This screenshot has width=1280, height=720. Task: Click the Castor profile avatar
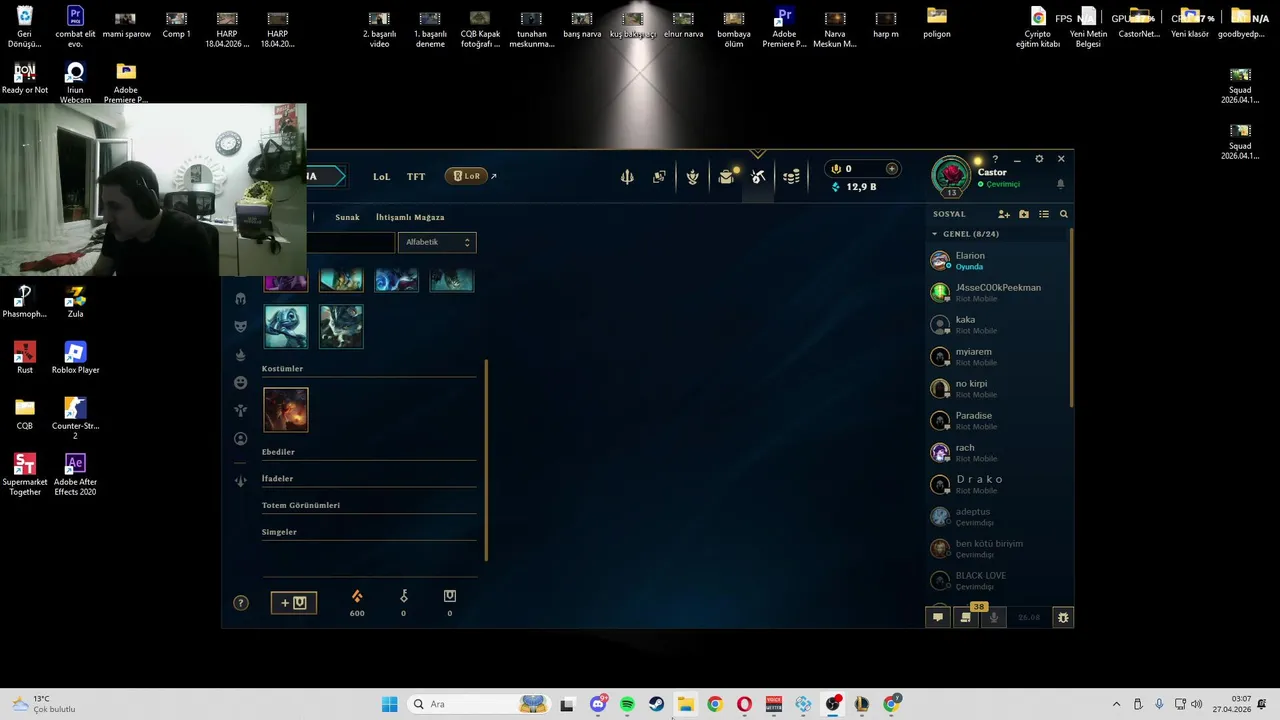pos(951,174)
